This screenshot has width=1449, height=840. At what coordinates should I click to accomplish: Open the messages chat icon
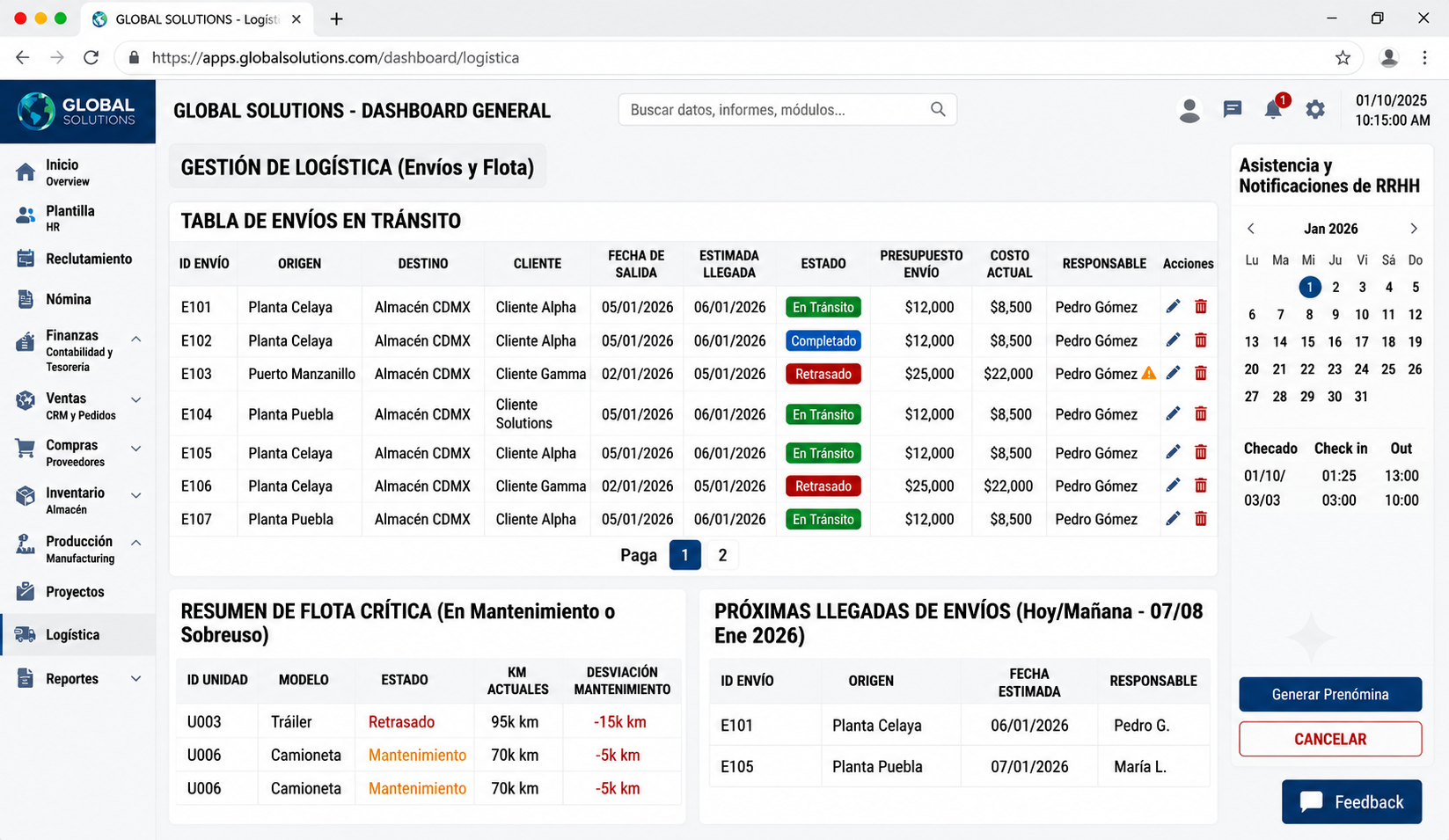pos(1233,109)
